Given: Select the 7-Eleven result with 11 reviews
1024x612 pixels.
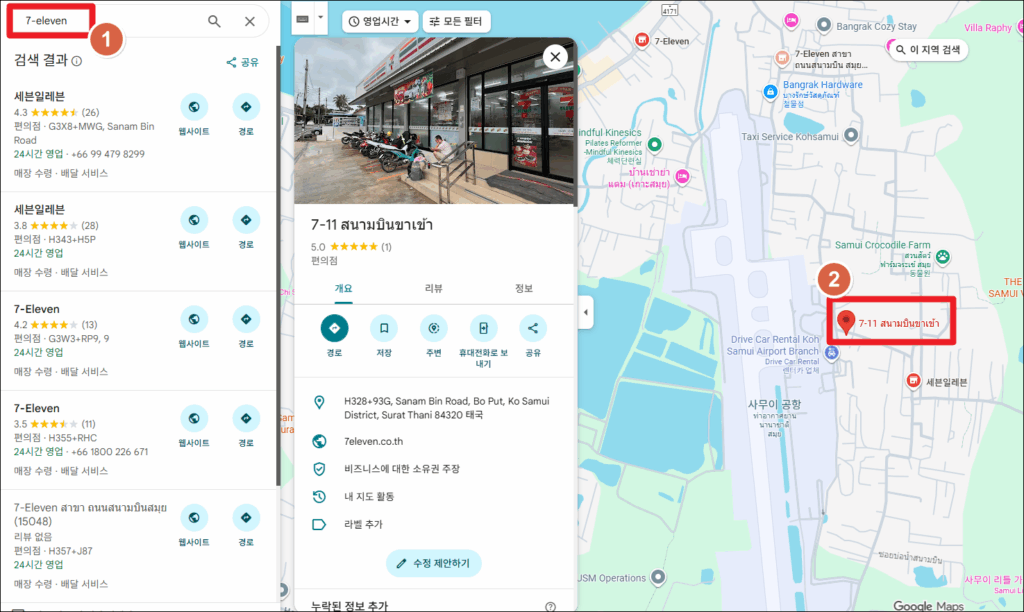Looking at the screenshot, I should point(137,440).
